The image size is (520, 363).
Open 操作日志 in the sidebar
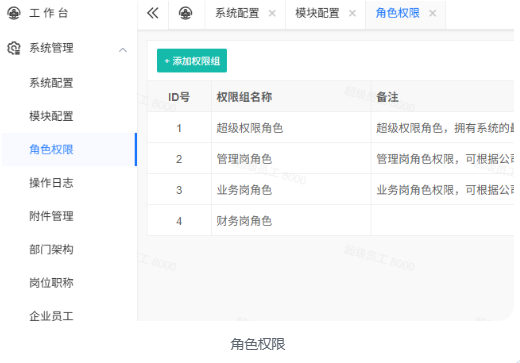click(51, 183)
